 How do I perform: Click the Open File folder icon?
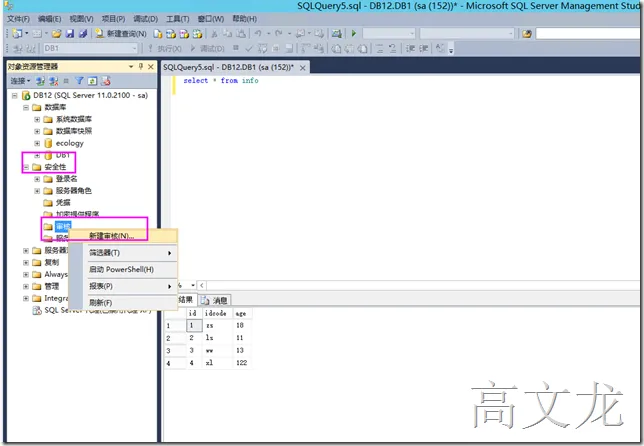[x=57, y=33]
